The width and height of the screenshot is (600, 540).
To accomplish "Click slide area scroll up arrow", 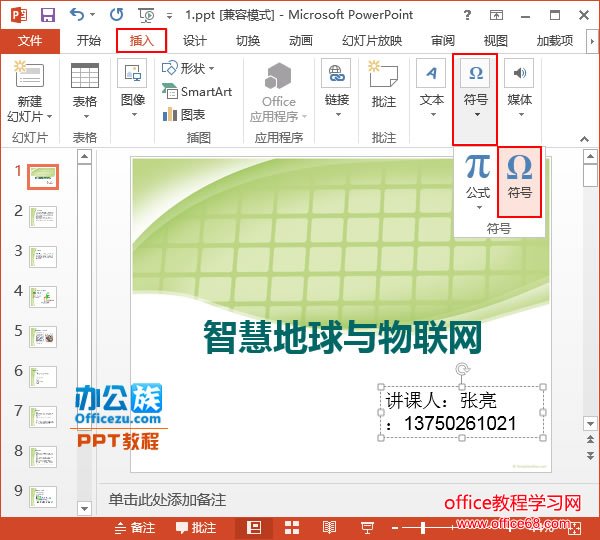I will coord(590,157).
